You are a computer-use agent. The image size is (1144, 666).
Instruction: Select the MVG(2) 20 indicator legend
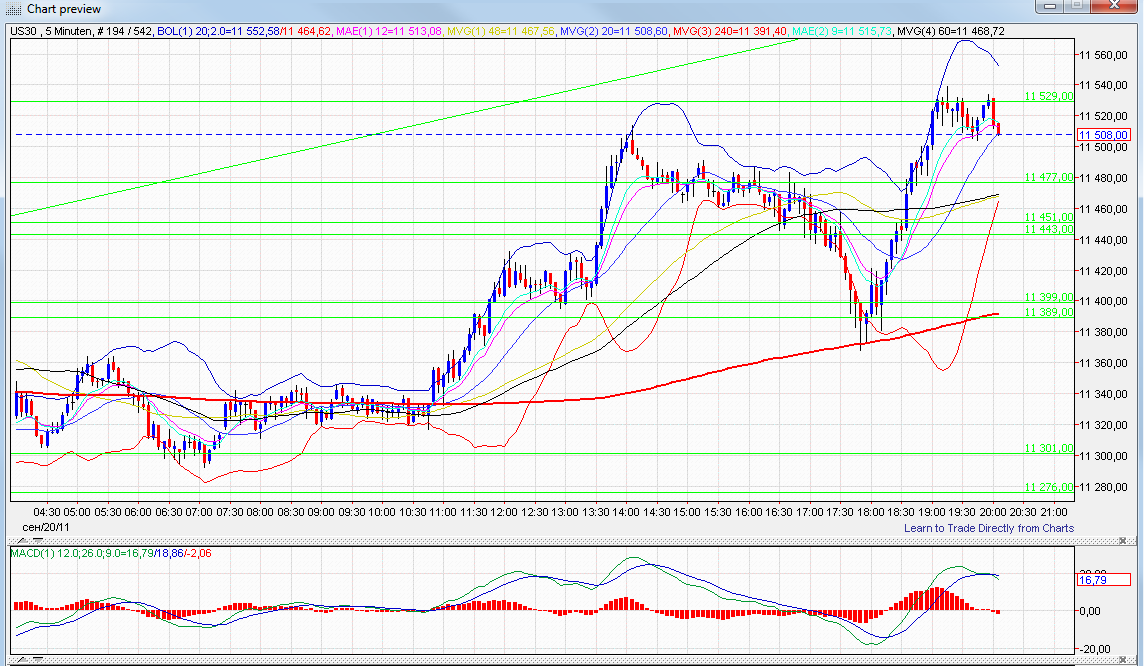(614, 31)
